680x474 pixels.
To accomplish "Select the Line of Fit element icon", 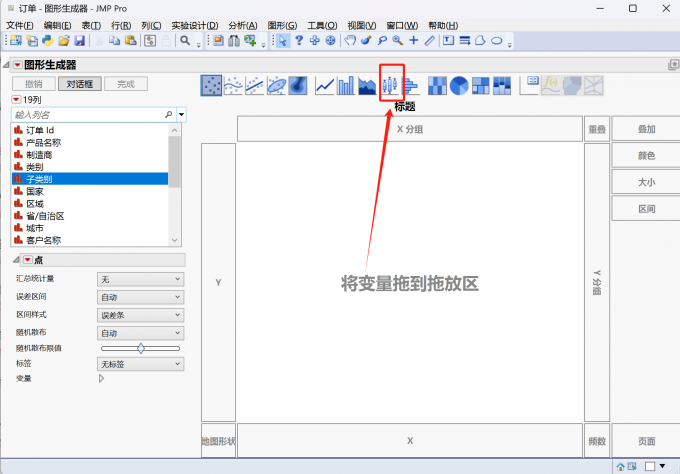I will click(255, 85).
